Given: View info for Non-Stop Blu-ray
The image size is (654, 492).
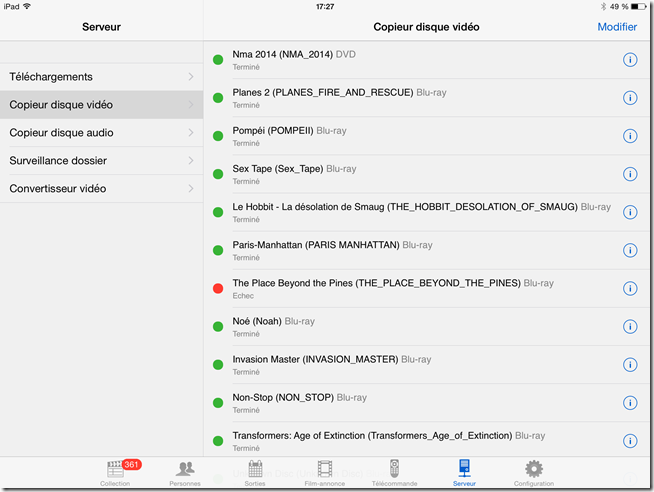Looking at the screenshot, I should point(630,403).
